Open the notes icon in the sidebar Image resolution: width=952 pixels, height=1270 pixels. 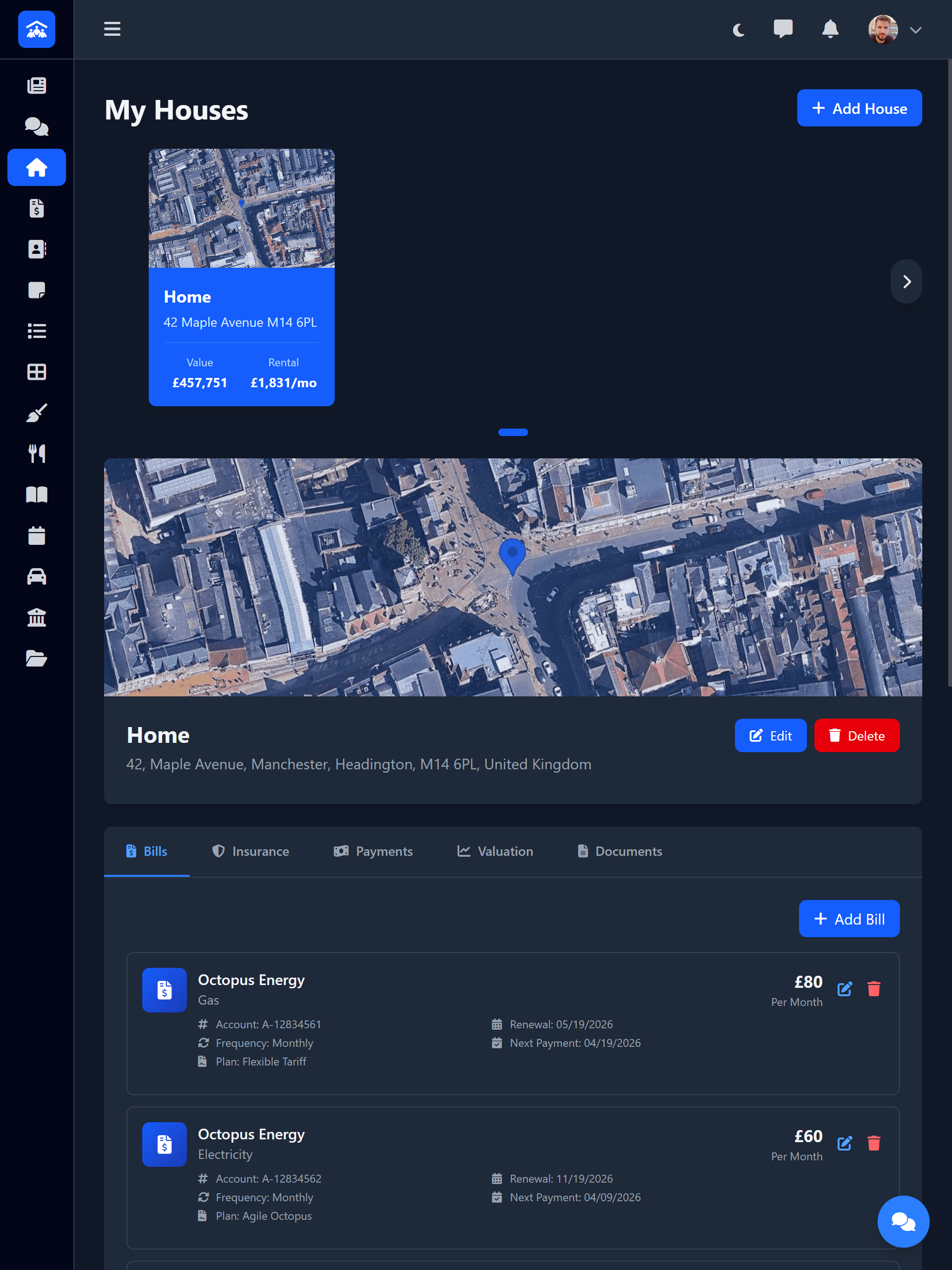[36, 291]
